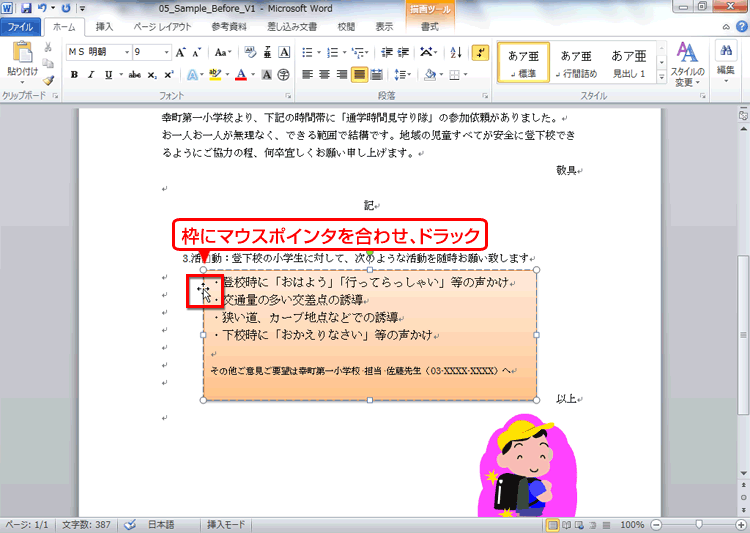Click the Redo icon in title bar
Image resolution: width=750 pixels, height=533 pixels.
tap(66, 8)
